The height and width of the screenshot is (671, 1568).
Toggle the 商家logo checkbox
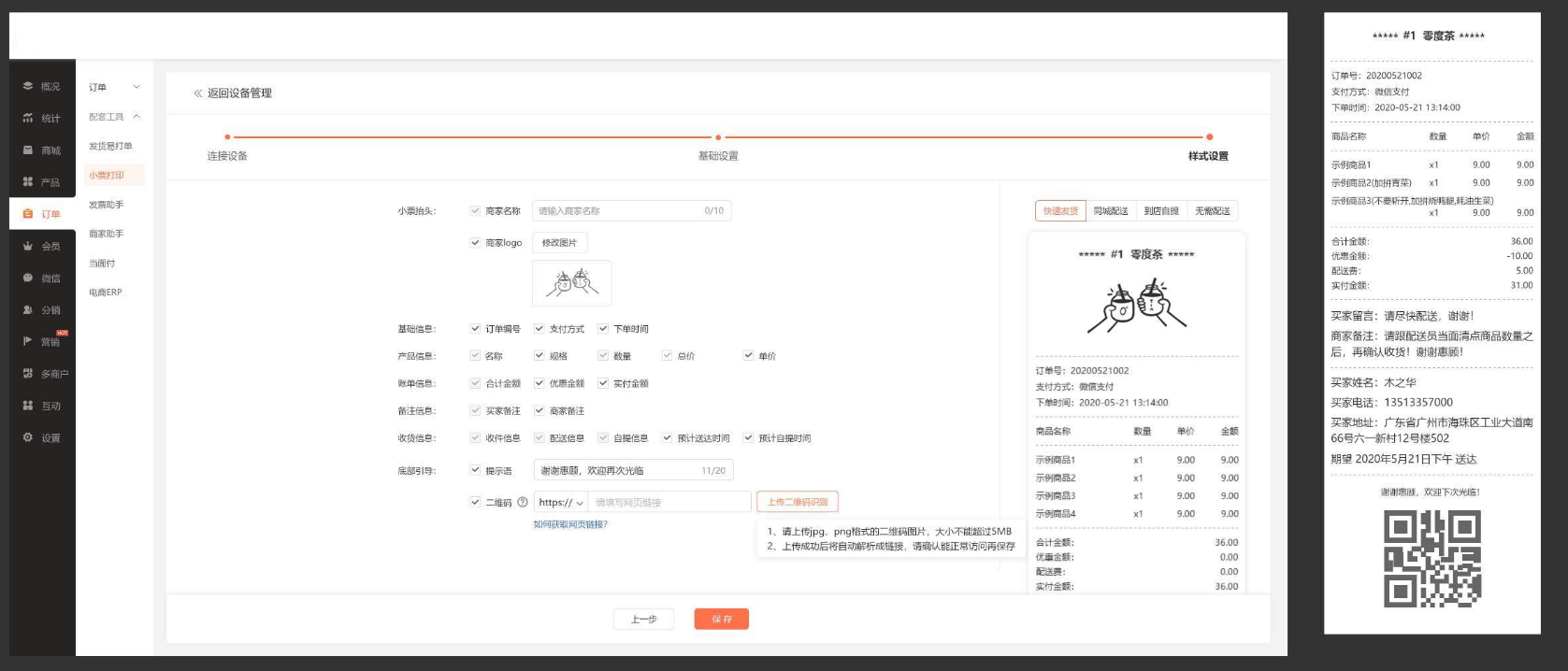tap(475, 243)
